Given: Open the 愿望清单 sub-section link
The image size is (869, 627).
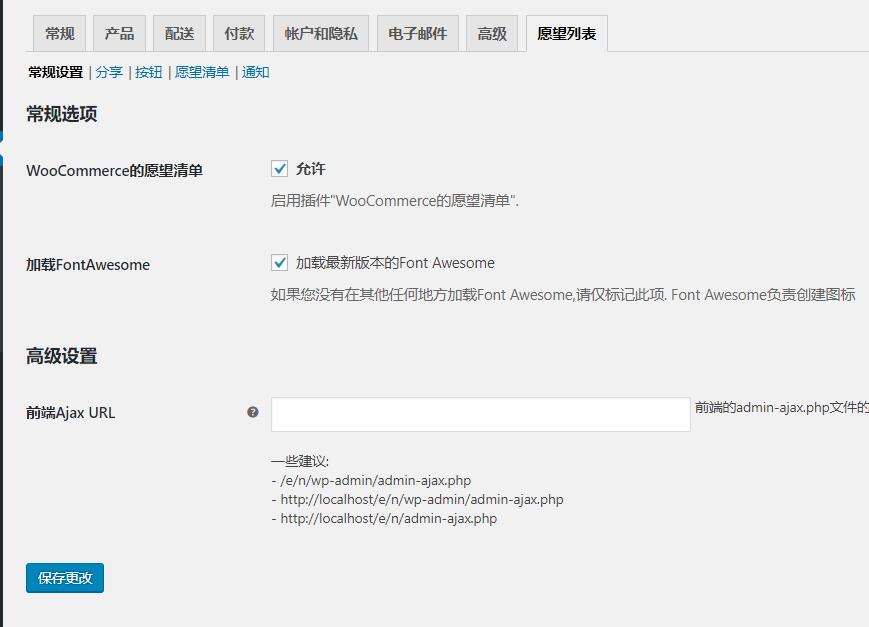Looking at the screenshot, I should coord(202,73).
